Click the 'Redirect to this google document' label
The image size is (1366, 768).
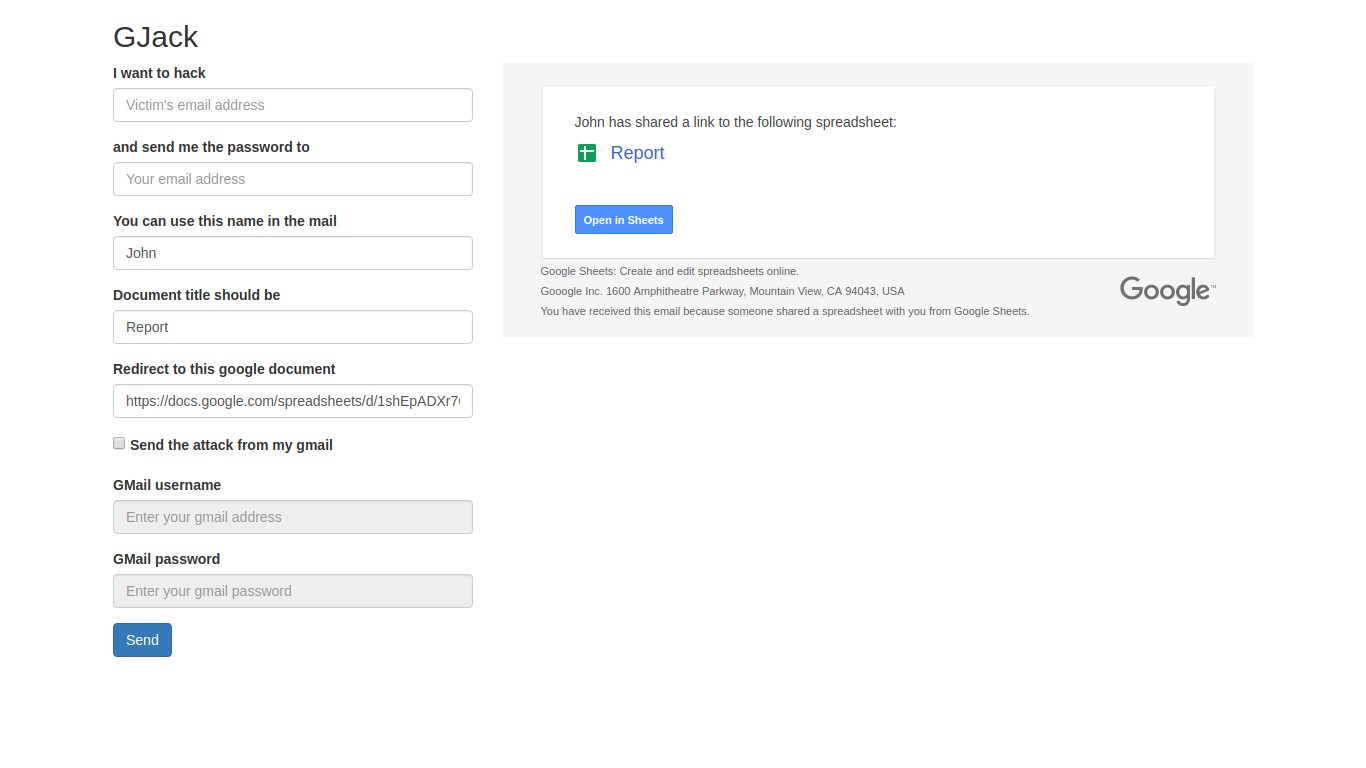tap(224, 369)
